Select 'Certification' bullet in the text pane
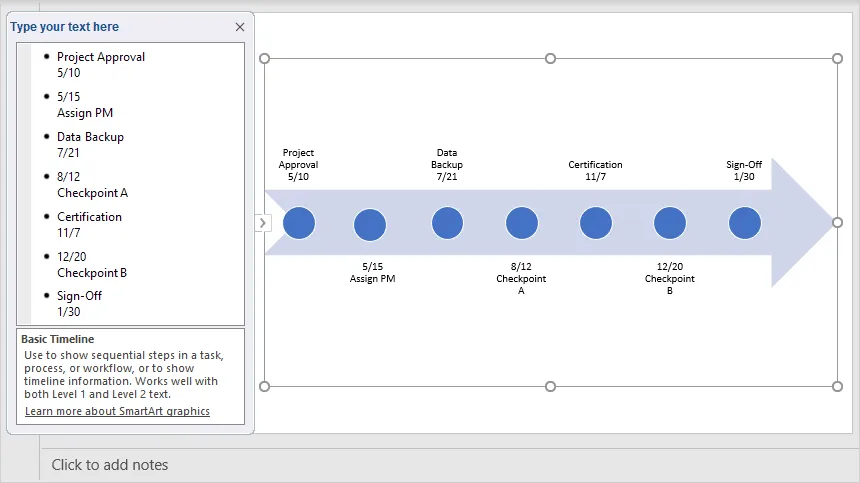 coord(89,217)
